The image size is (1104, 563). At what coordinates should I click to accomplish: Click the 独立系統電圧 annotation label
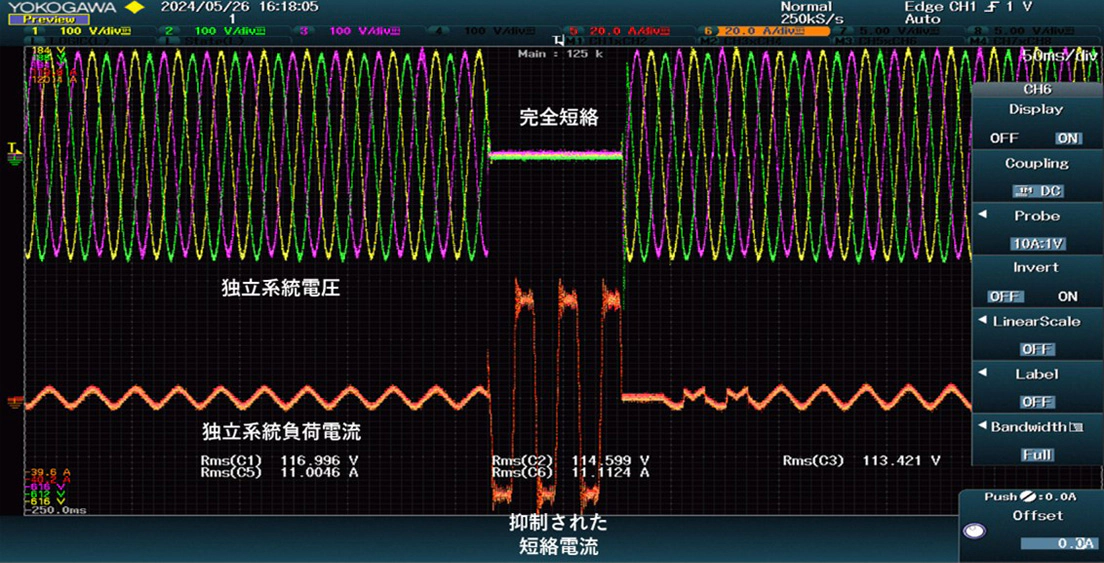(x=281, y=288)
